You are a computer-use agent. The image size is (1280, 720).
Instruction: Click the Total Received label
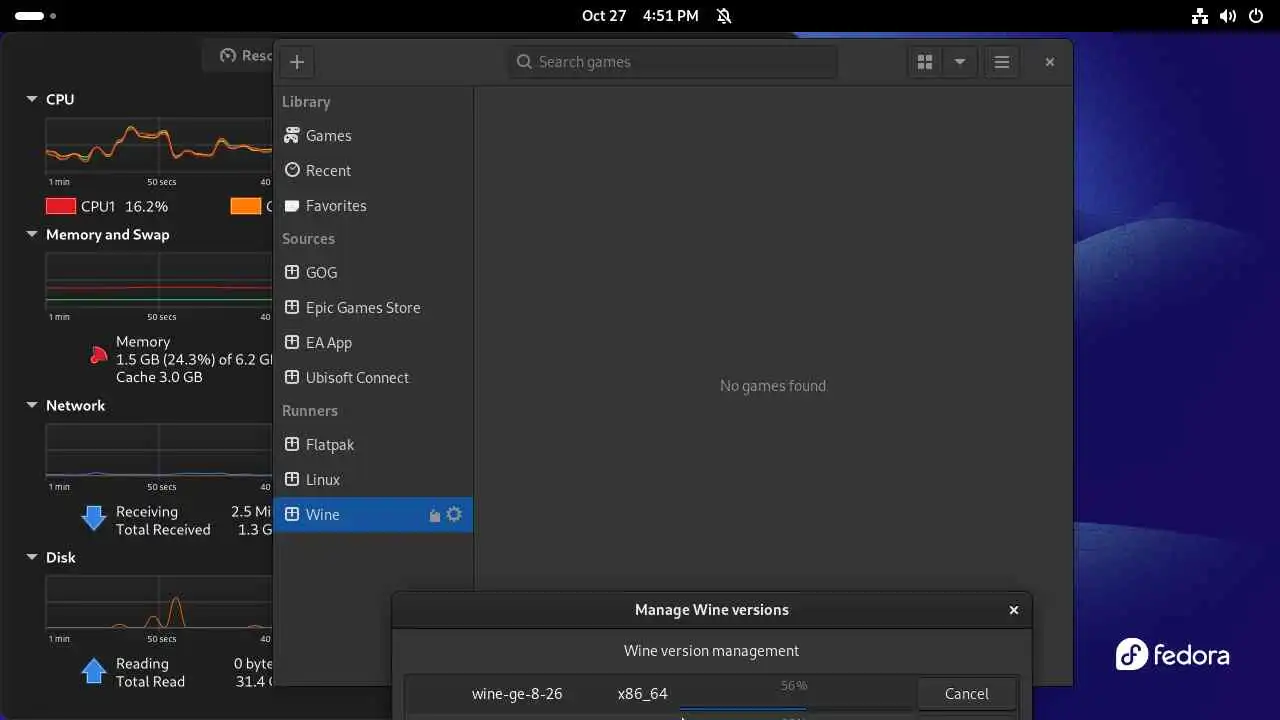click(x=163, y=530)
